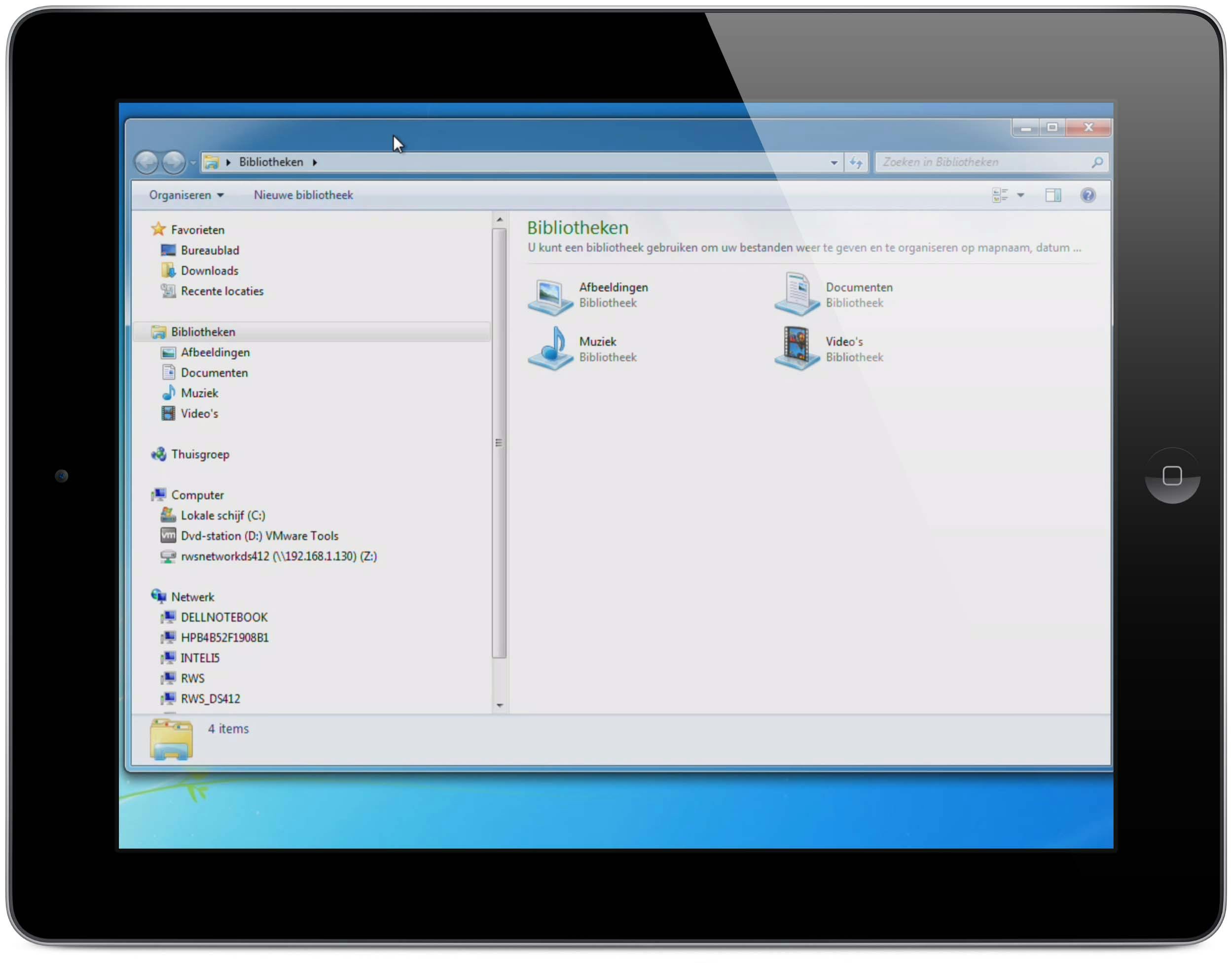Viewport: 1232px width, 968px height.
Task: Select Lokale schijf (C:) drive
Action: tap(222, 516)
